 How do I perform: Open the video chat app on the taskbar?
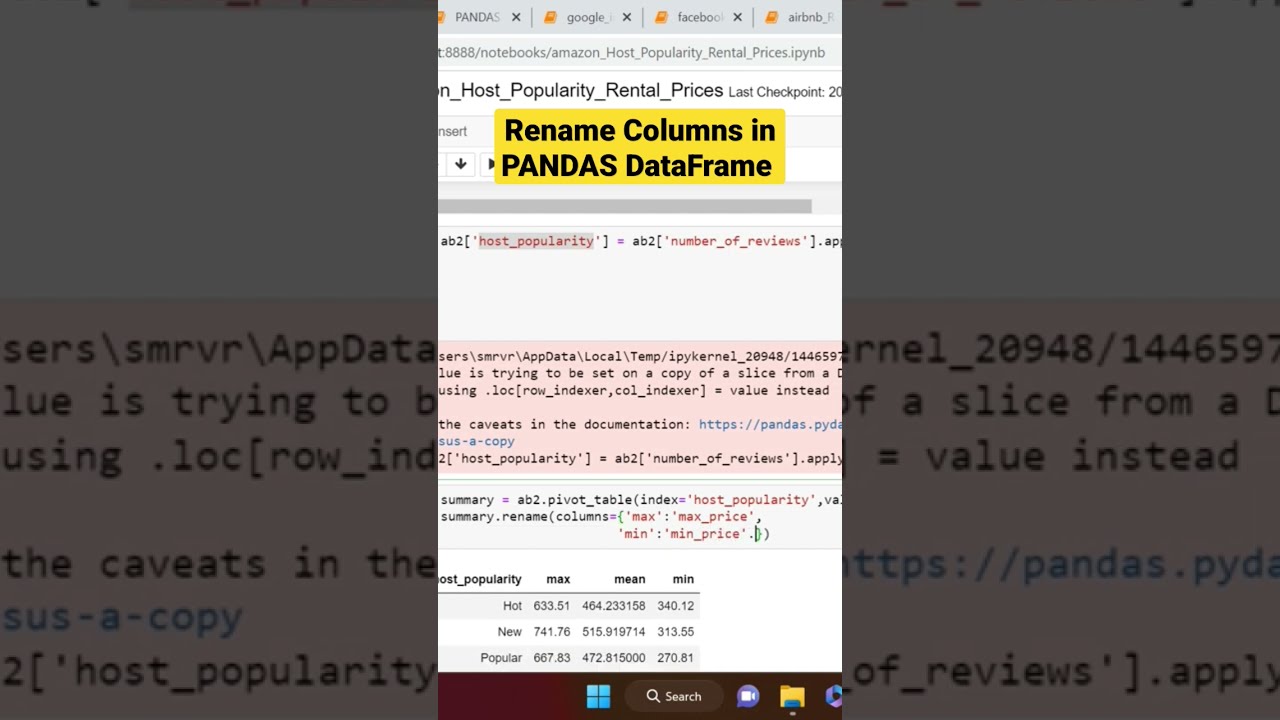pos(748,696)
